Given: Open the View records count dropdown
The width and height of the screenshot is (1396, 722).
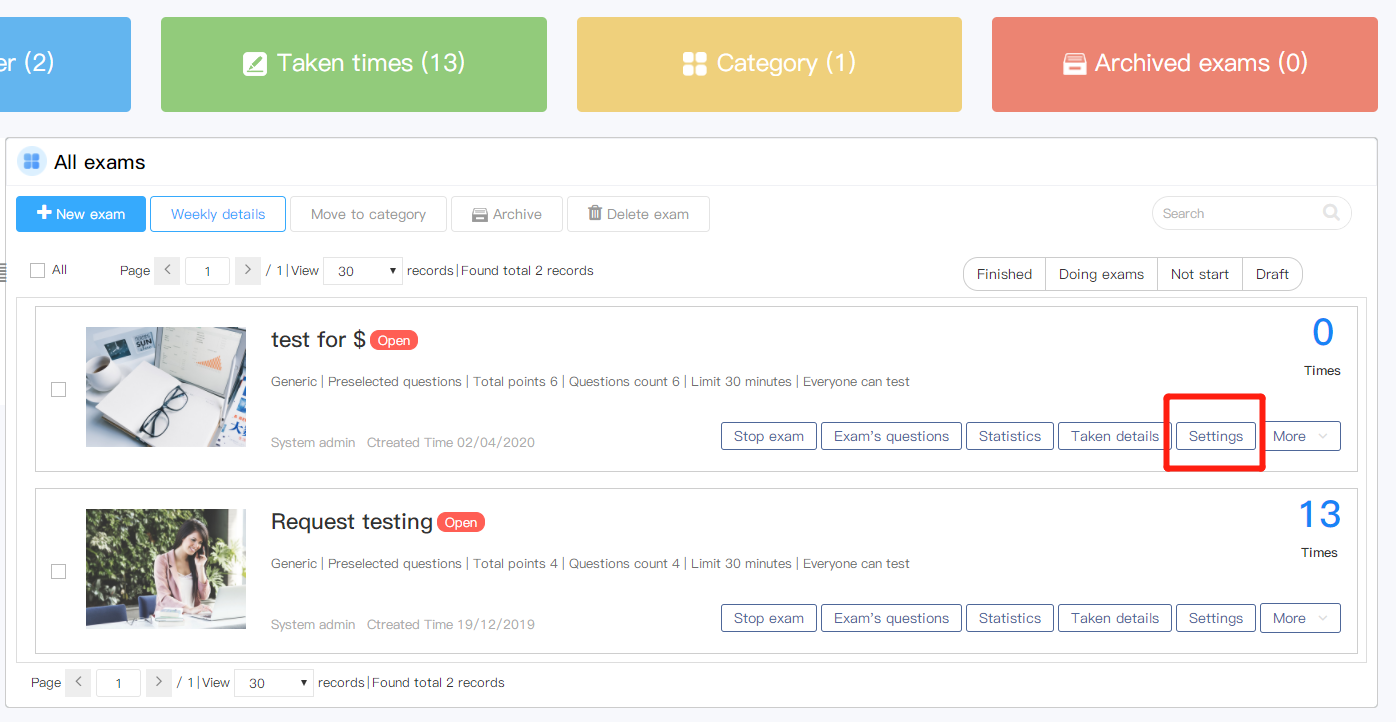Looking at the screenshot, I should 362,270.
